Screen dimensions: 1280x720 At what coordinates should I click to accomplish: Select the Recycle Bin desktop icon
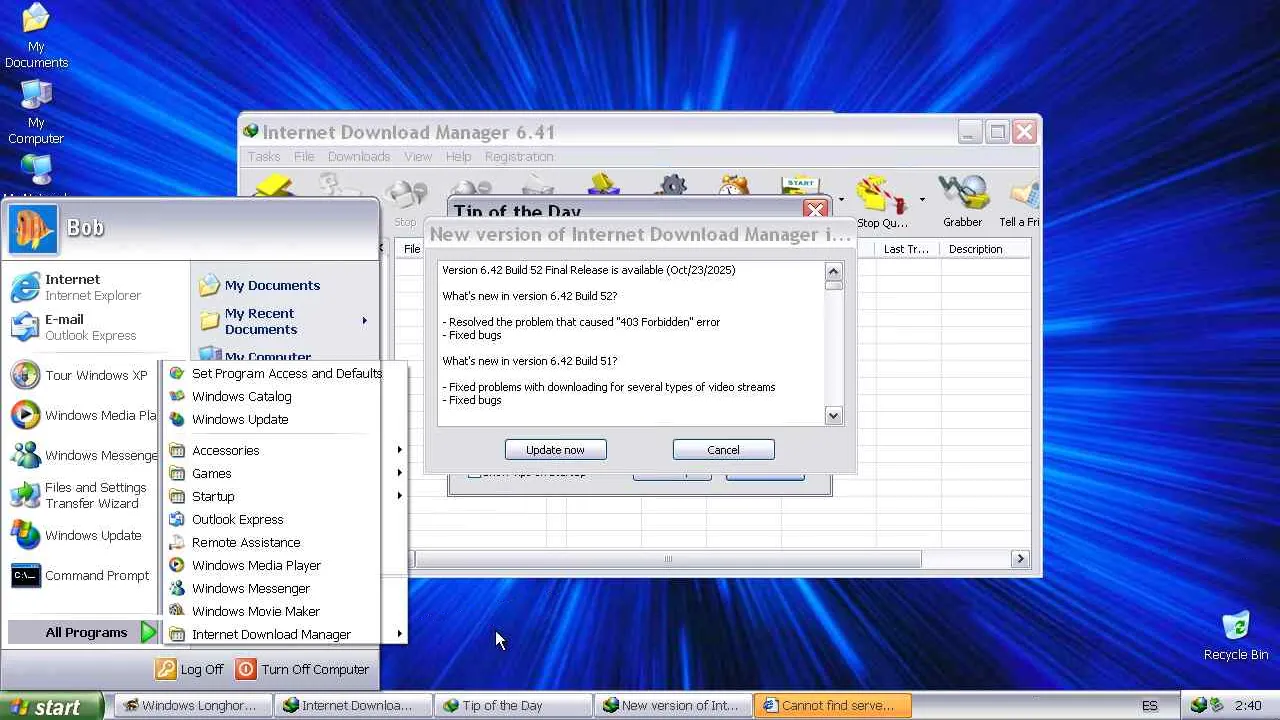[1236, 636]
